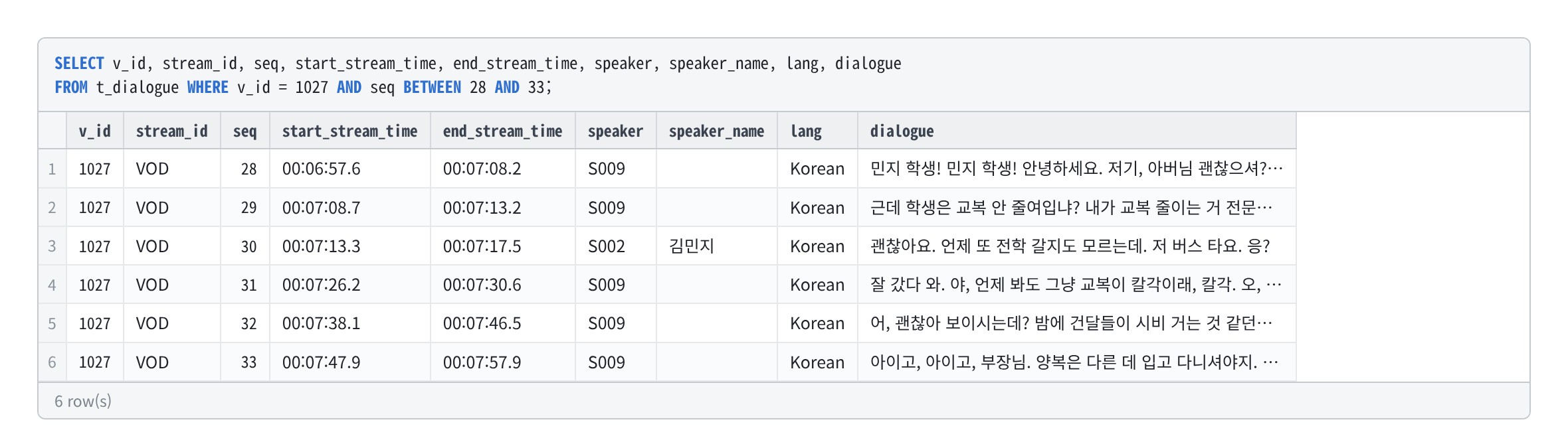Screen dimensions: 1568x446
Task: Select the stream_id column header
Action: click(x=172, y=131)
